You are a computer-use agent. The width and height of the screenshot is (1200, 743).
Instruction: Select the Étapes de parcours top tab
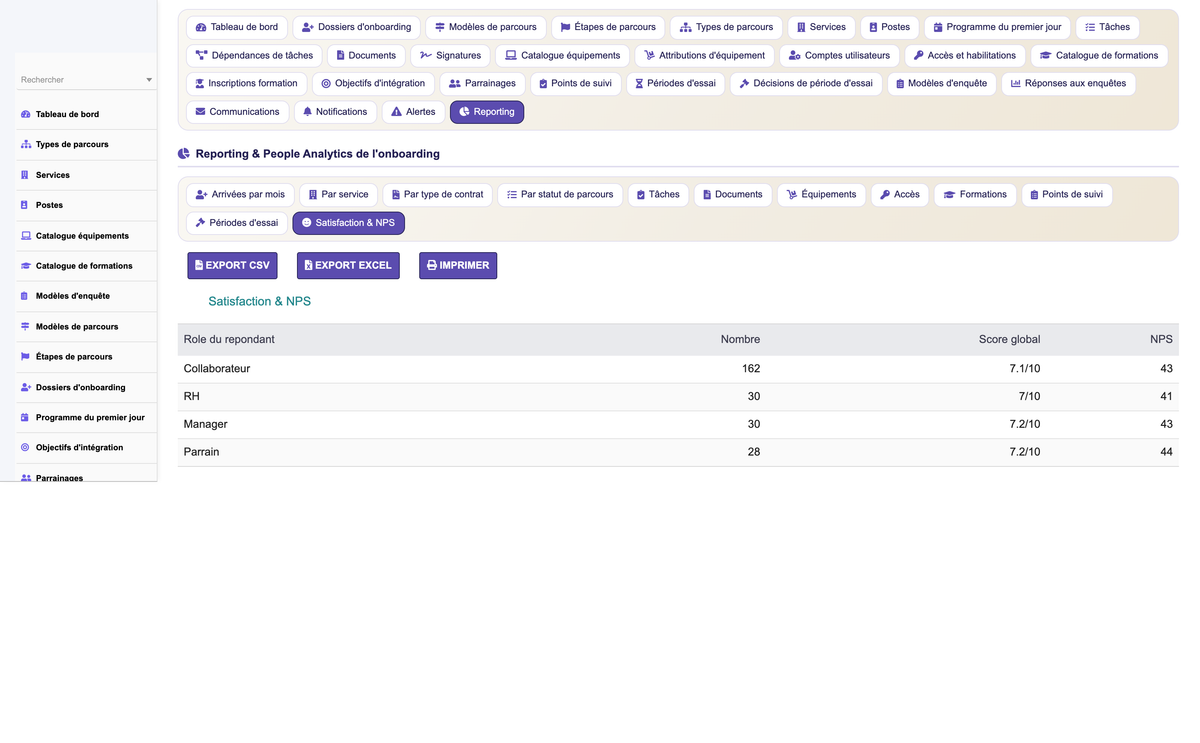(x=608, y=27)
